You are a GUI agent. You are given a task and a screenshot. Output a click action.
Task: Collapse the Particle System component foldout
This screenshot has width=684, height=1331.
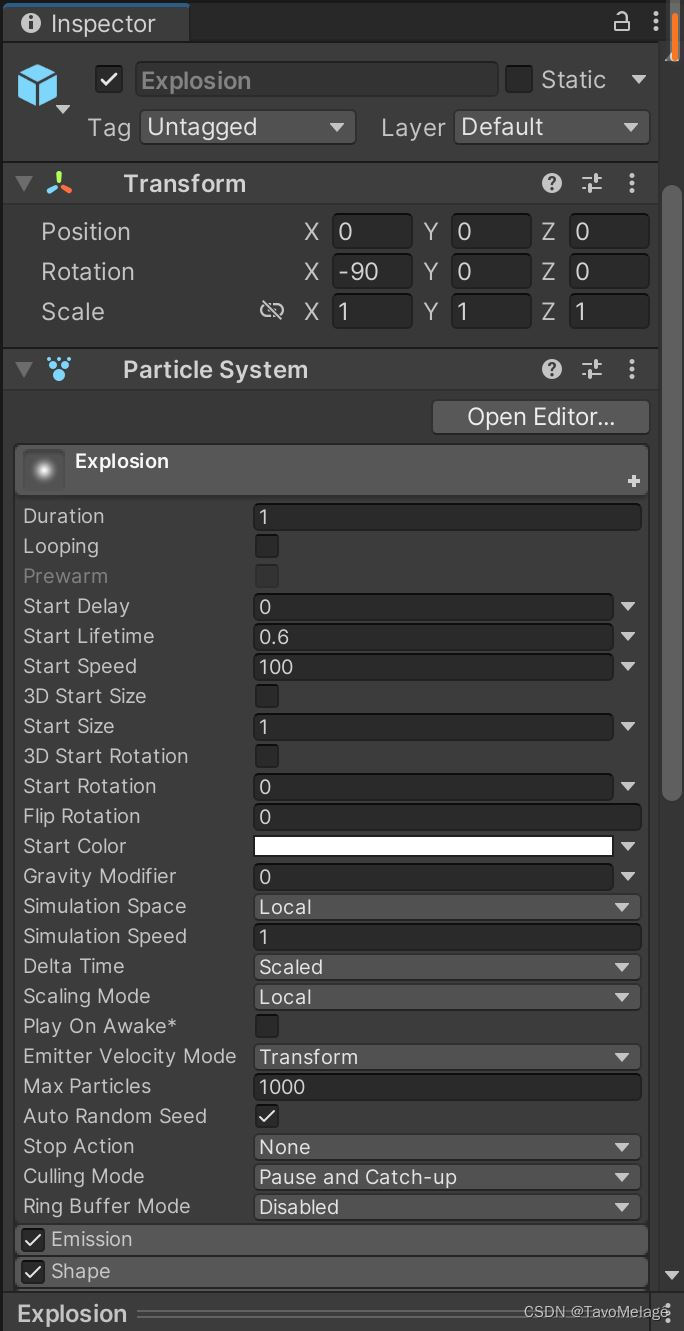click(x=23, y=370)
